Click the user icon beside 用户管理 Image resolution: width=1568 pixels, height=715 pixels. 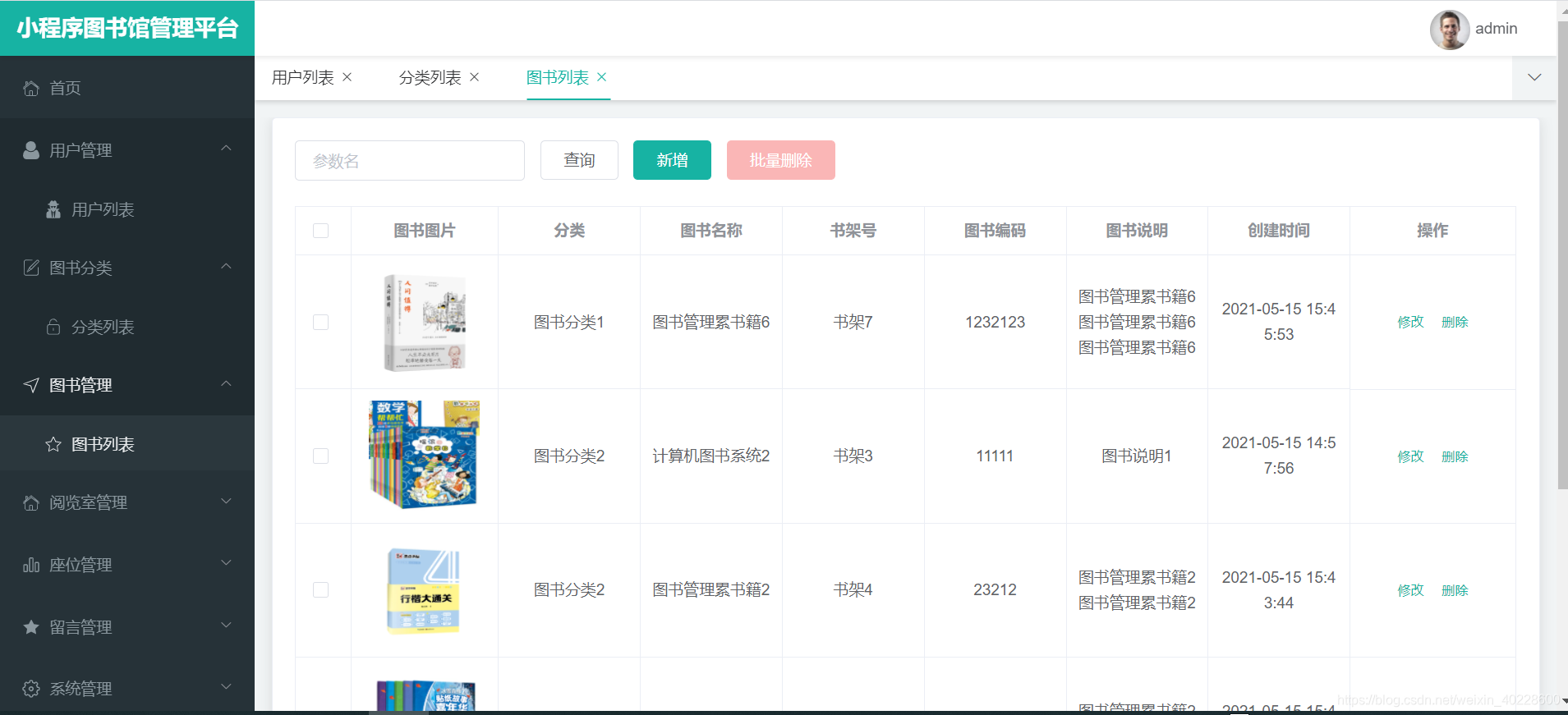(x=31, y=150)
